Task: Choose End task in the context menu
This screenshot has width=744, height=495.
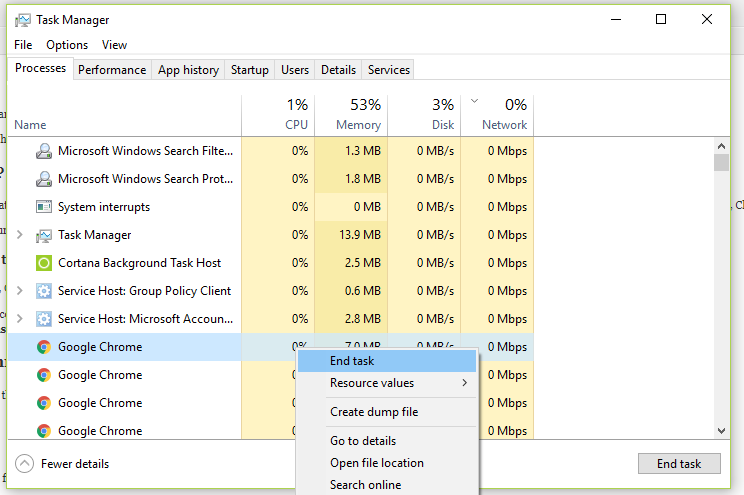Action: [387, 361]
